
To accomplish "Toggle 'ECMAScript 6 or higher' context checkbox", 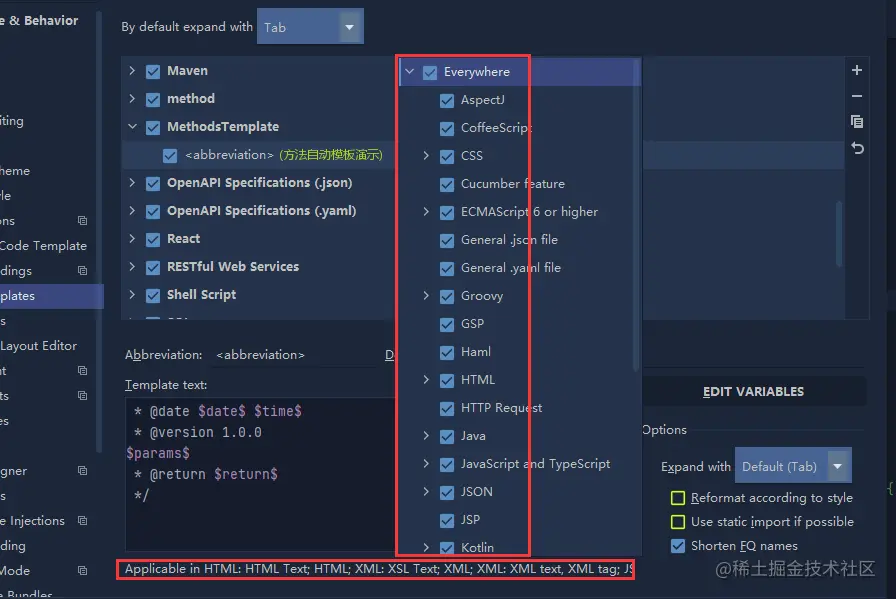I will 447,213.
